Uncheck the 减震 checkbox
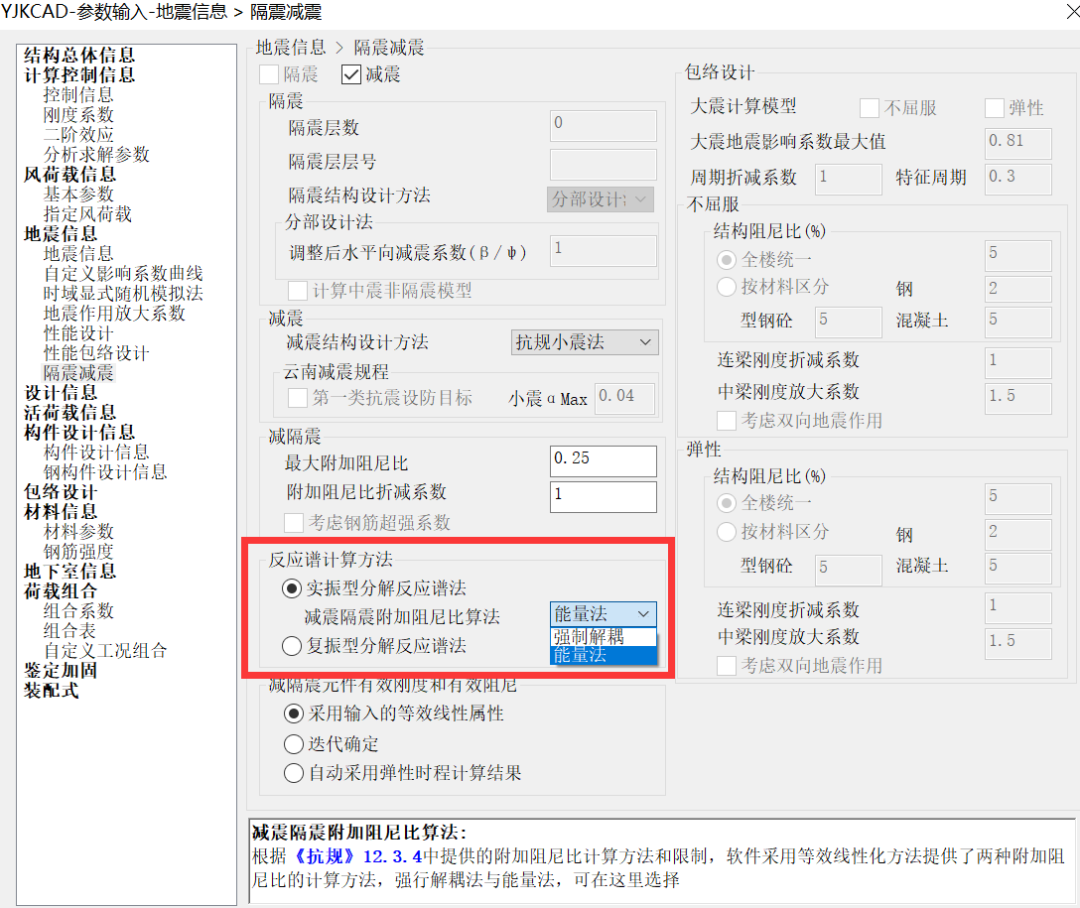The width and height of the screenshot is (1080, 908). coord(351,74)
